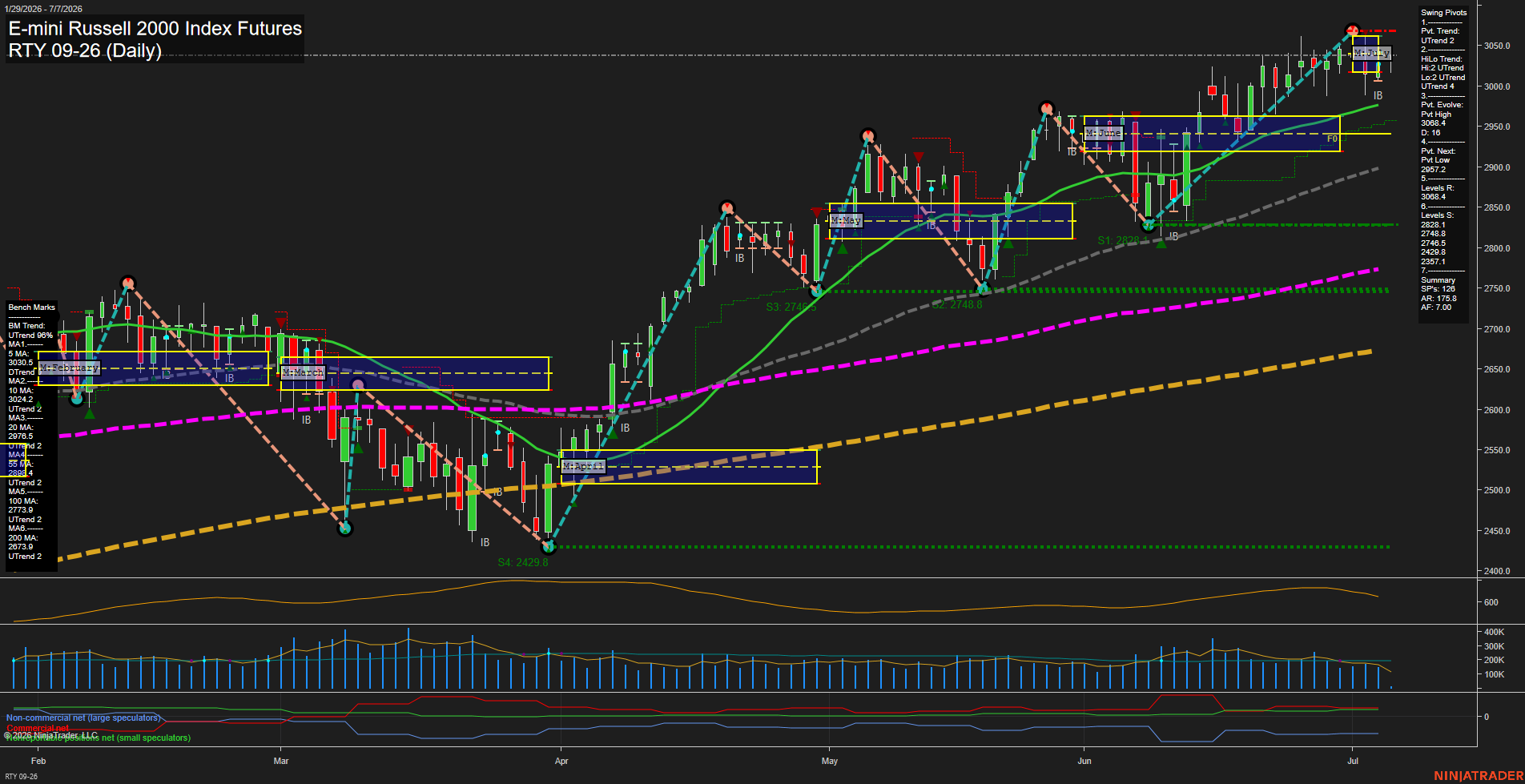
Task: Click the RTY 09-26 tab at bottom left
Action: click(x=21, y=776)
